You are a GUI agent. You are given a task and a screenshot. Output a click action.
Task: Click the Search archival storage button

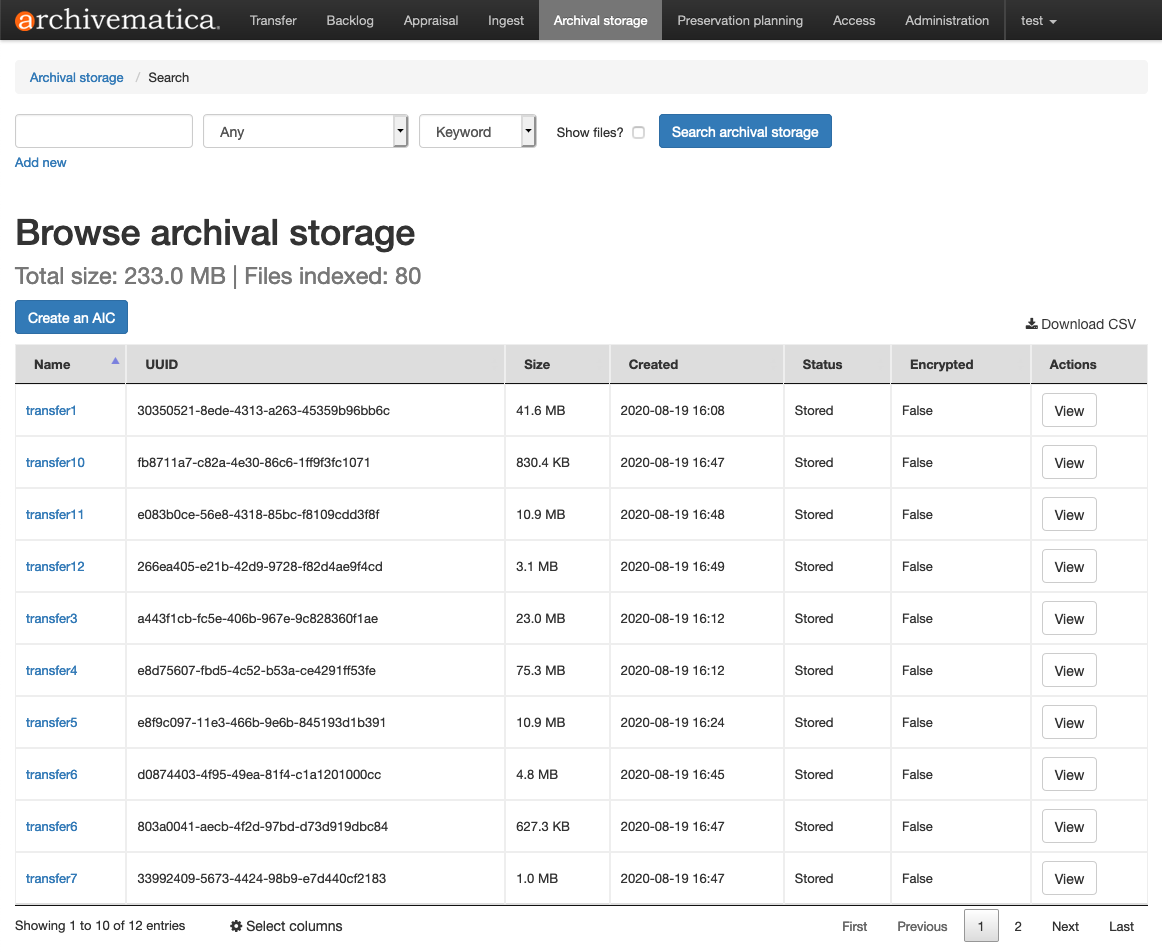click(x=745, y=131)
